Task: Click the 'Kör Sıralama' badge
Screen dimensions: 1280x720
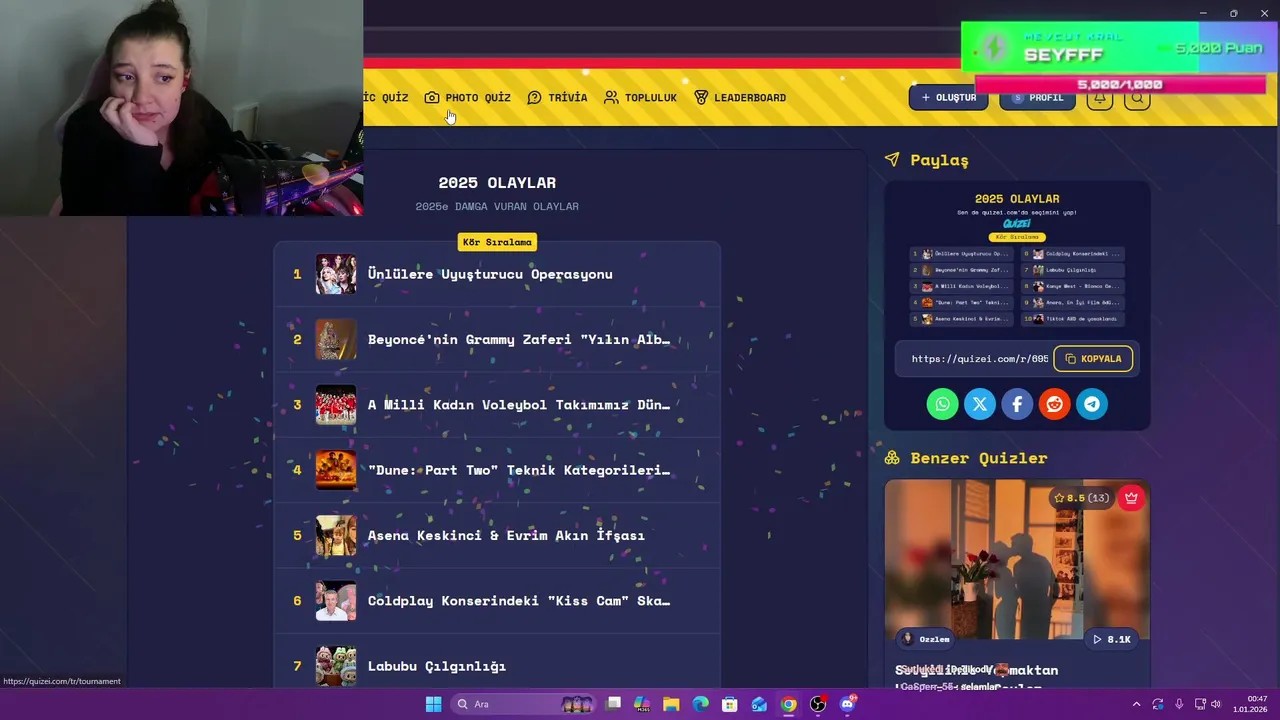Action: point(497,242)
